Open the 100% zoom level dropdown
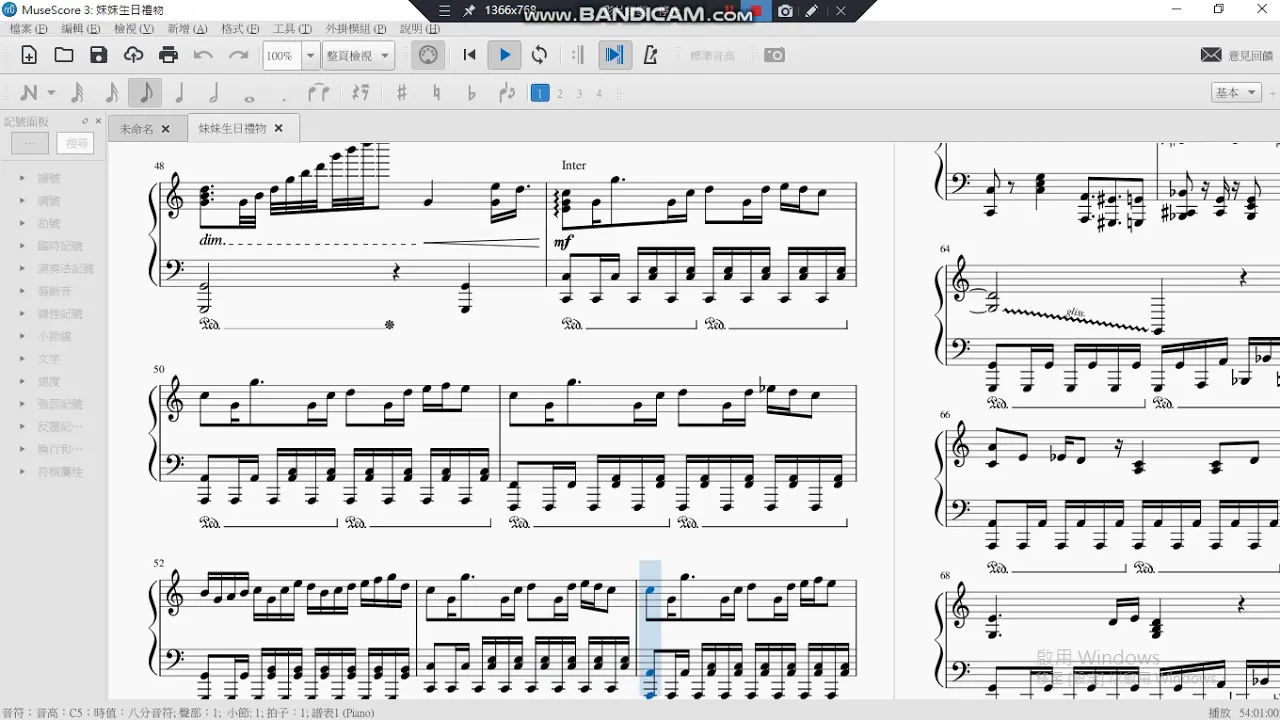The width and height of the screenshot is (1280, 720). click(291, 56)
